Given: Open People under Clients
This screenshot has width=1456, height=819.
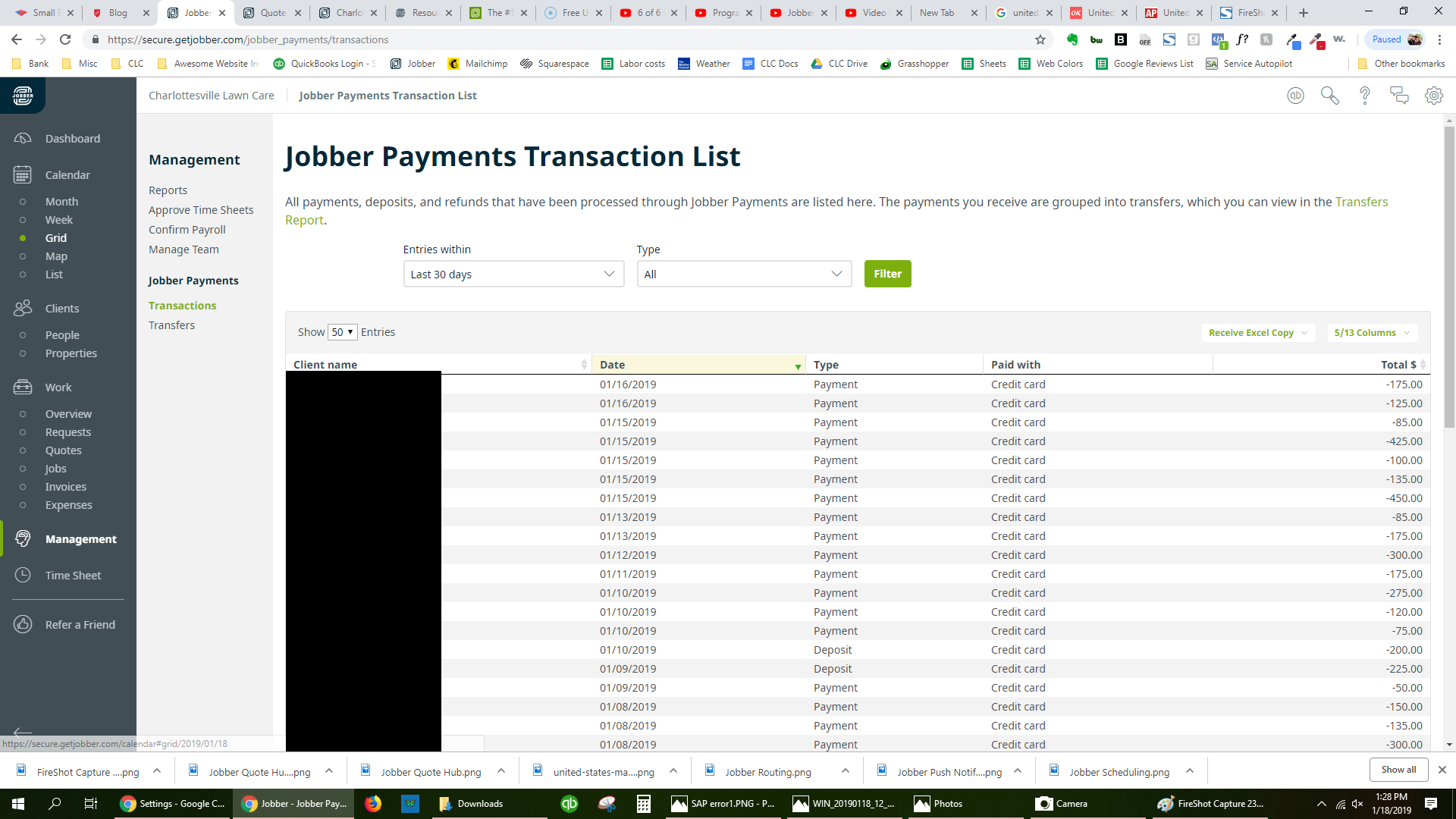Looking at the screenshot, I should click(62, 335).
